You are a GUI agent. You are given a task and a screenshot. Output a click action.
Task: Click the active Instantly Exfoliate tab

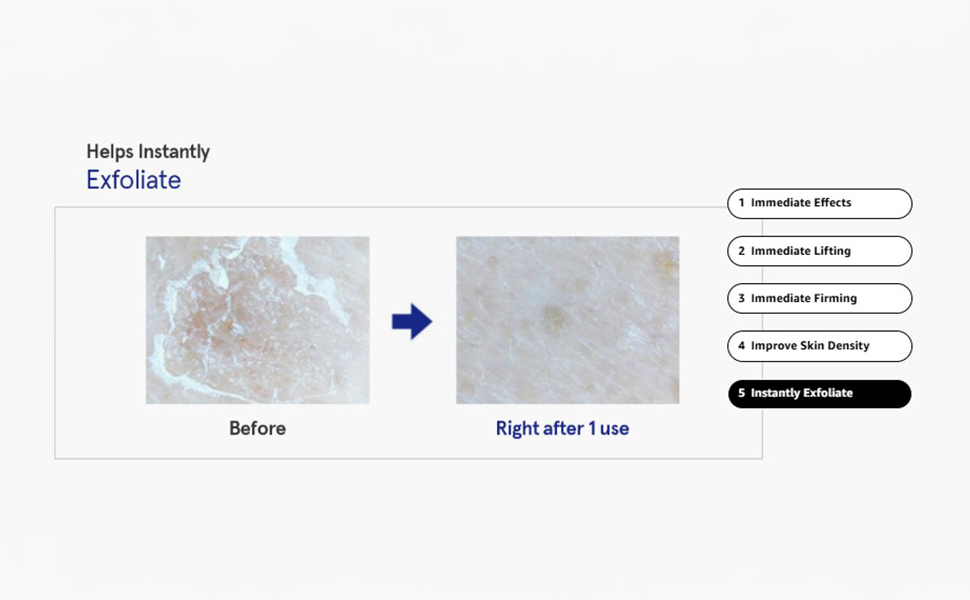(x=819, y=393)
